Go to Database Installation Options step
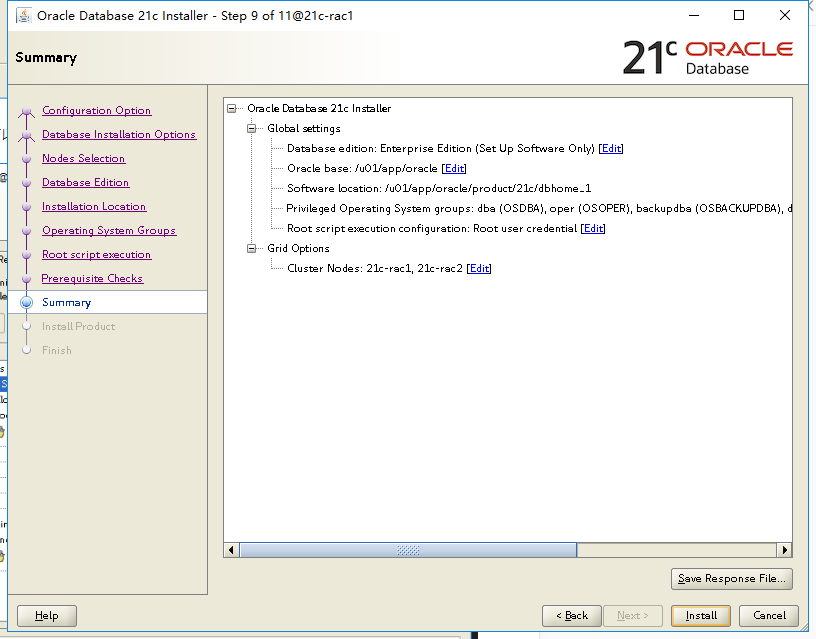 [x=119, y=134]
